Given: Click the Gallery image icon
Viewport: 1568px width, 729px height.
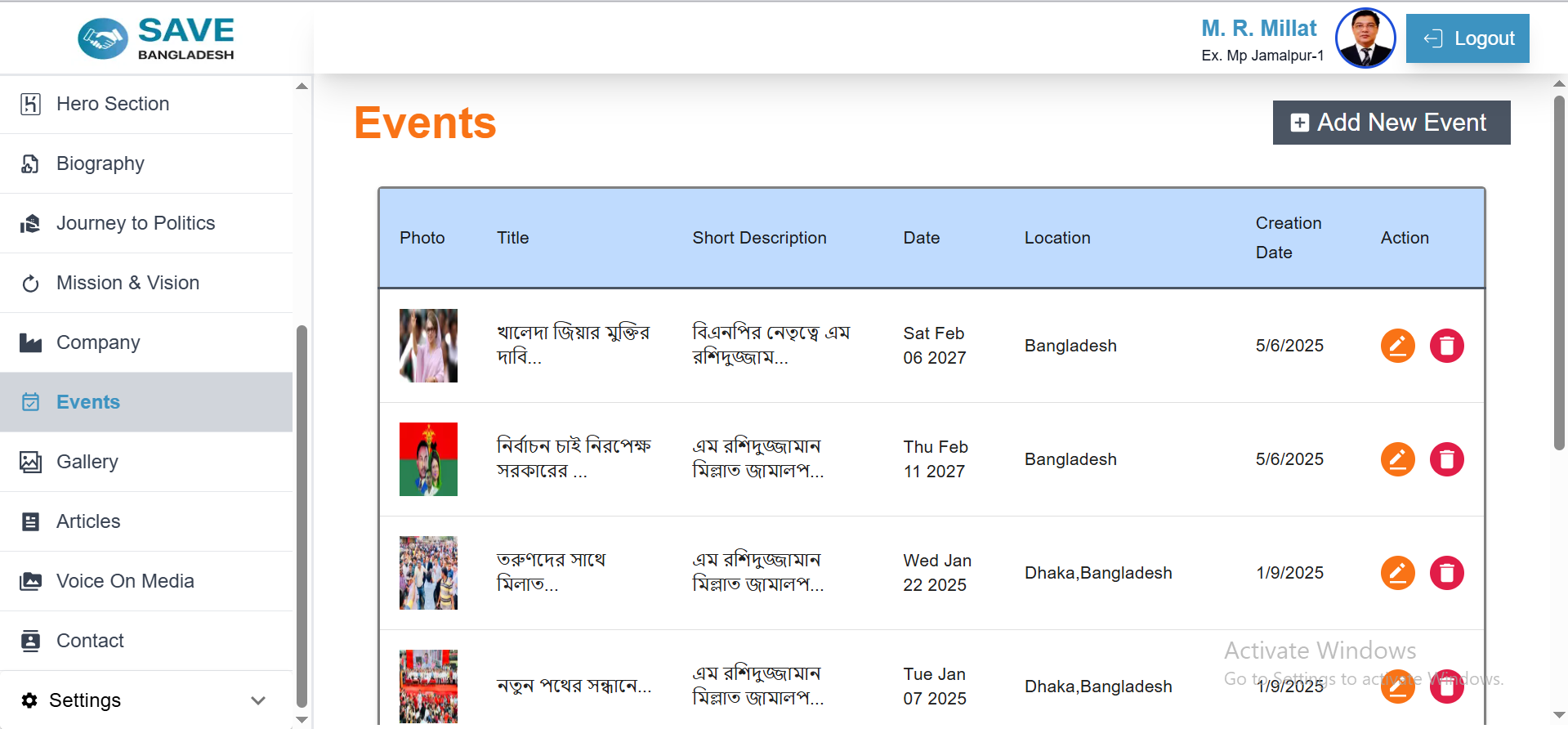Looking at the screenshot, I should tap(30, 462).
